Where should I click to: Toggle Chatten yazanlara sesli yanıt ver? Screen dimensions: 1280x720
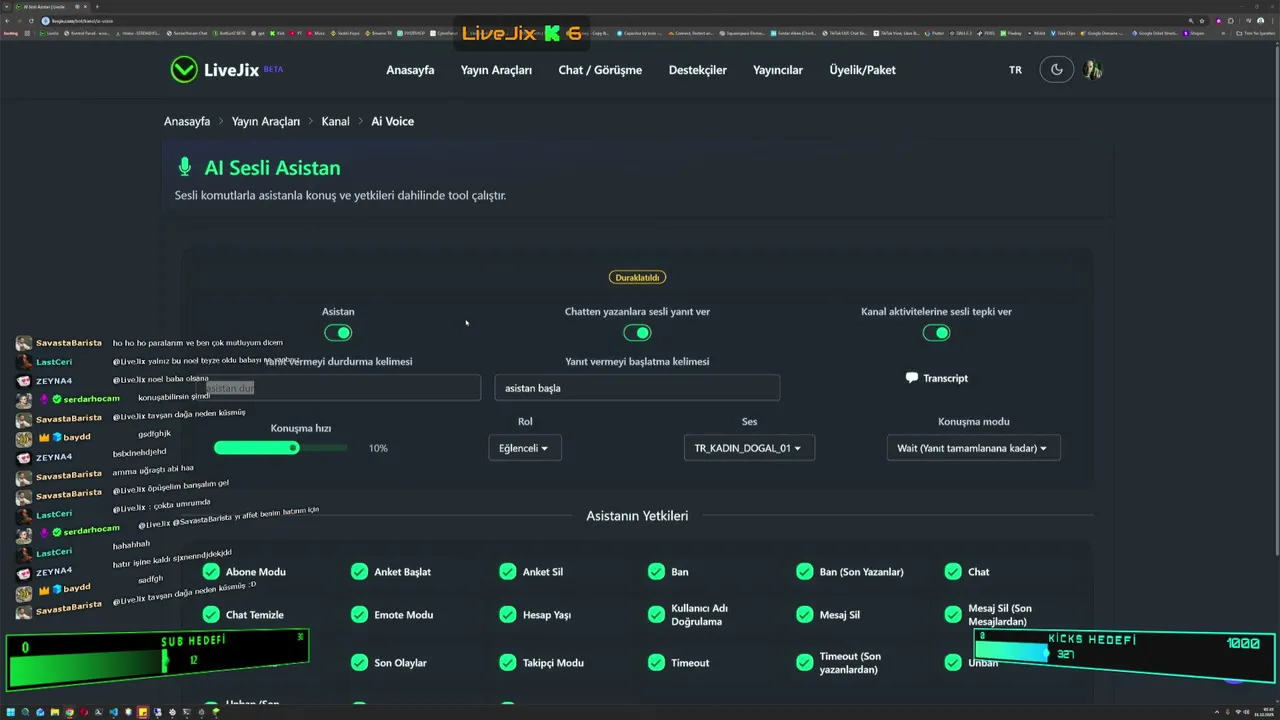[x=637, y=333]
